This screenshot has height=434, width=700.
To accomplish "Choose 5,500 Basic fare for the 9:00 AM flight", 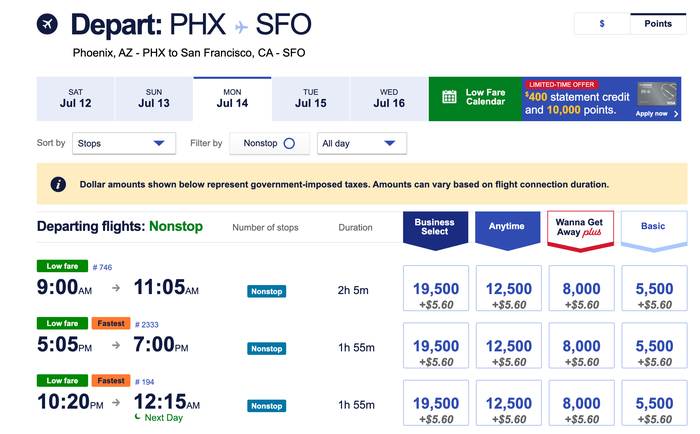I will 654,288.
